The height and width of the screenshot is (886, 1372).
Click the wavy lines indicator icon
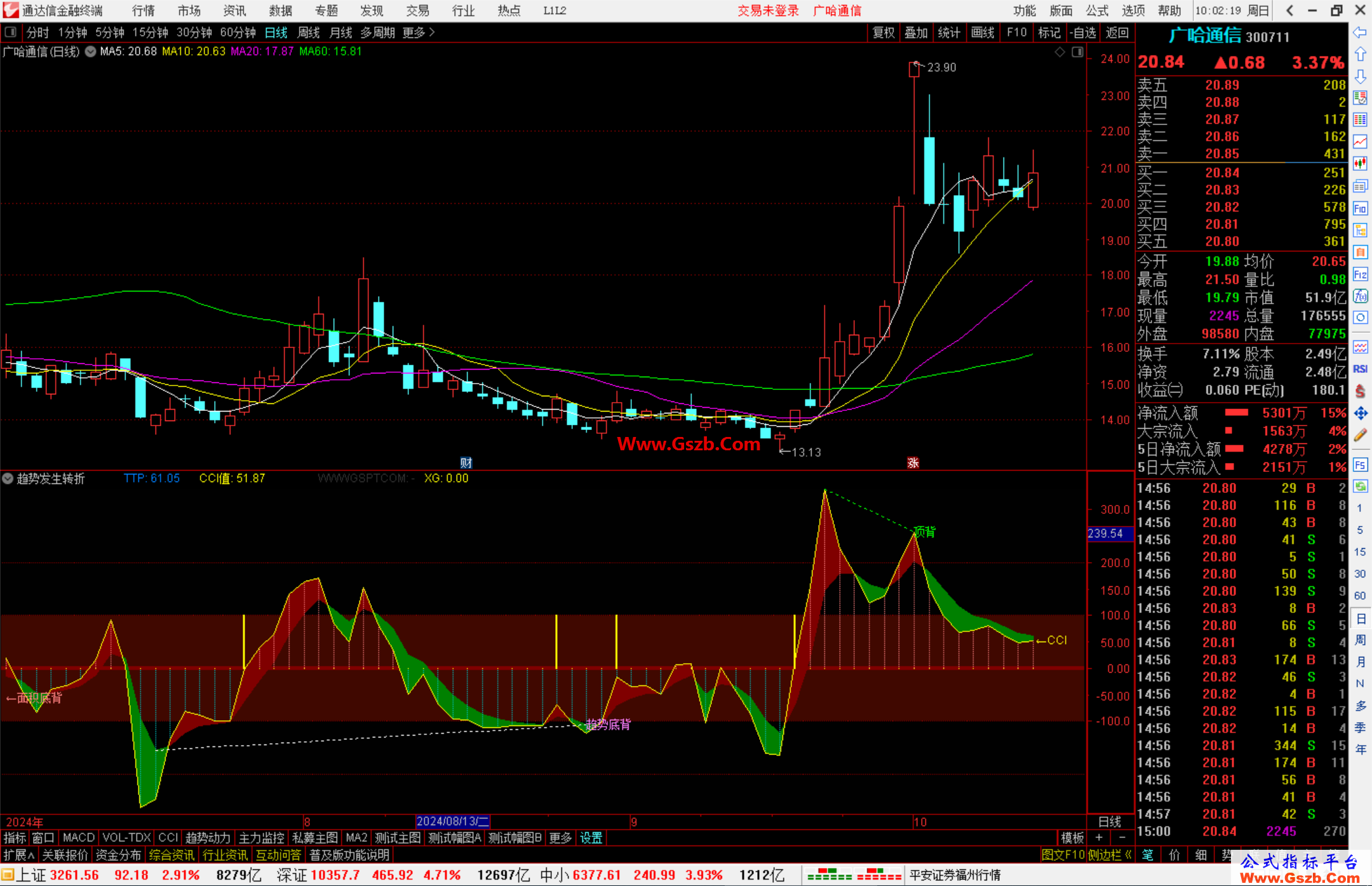(1360, 347)
